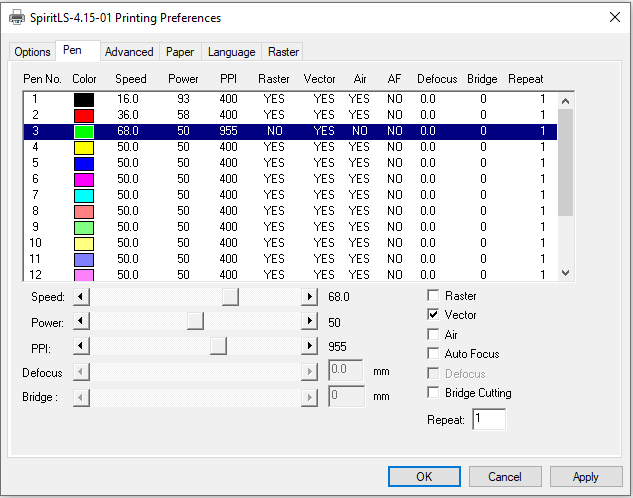Enable the Air checkbox
This screenshot has height=498, width=633.
click(433, 334)
